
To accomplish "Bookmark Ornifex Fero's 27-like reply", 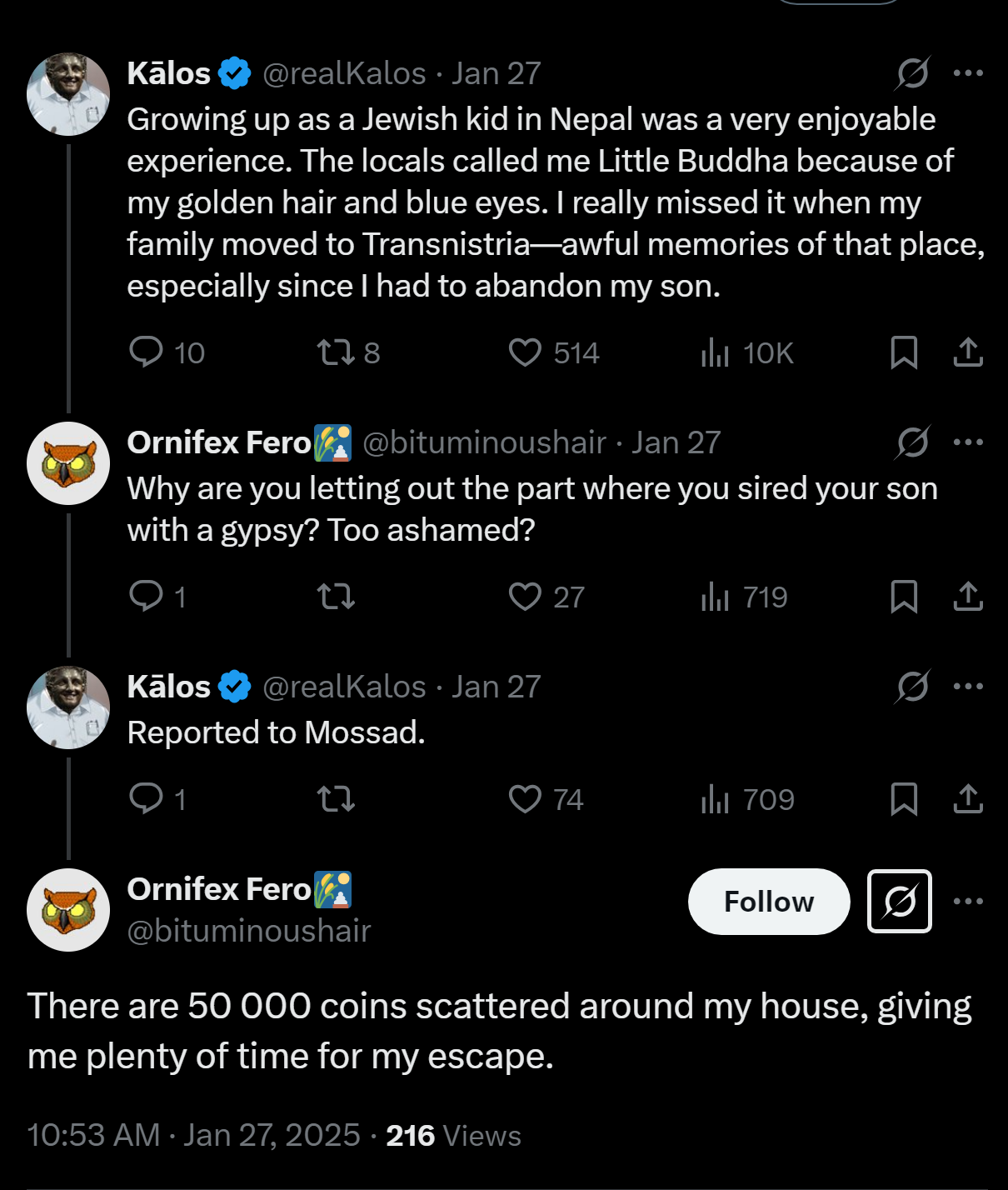I will pyautogui.click(x=904, y=597).
